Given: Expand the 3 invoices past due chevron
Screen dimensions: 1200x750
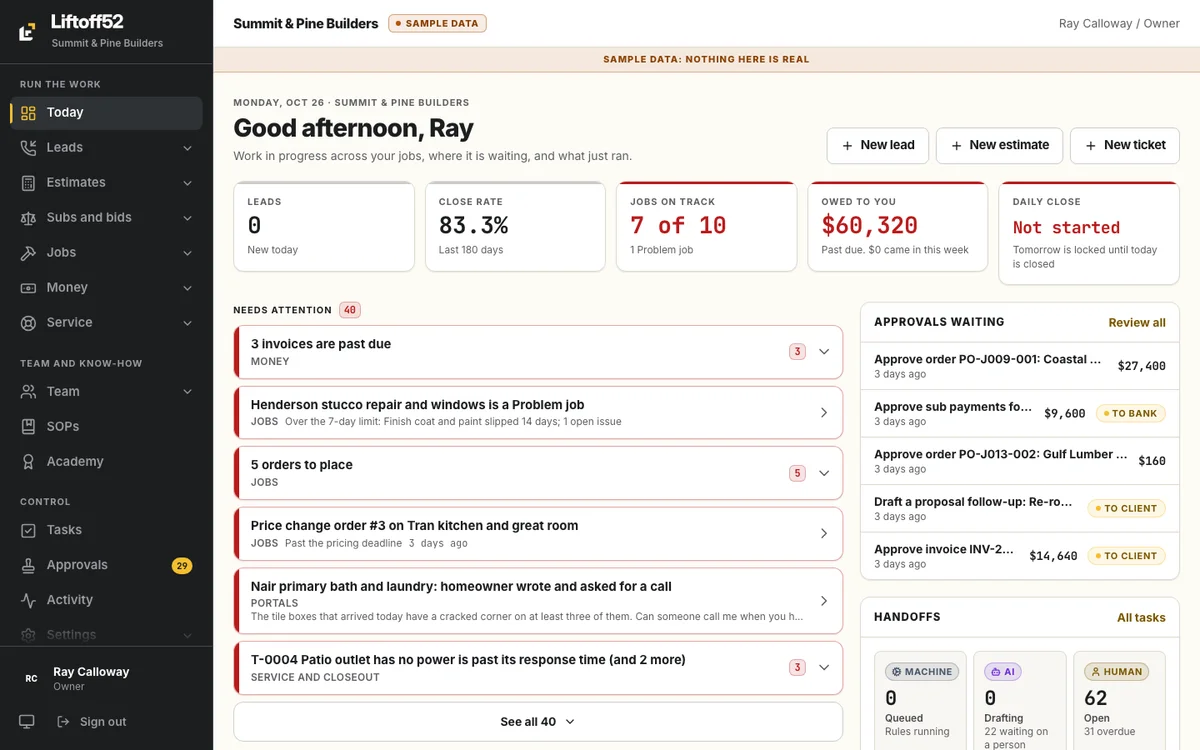Looking at the screenshot, I should (824, 352).
